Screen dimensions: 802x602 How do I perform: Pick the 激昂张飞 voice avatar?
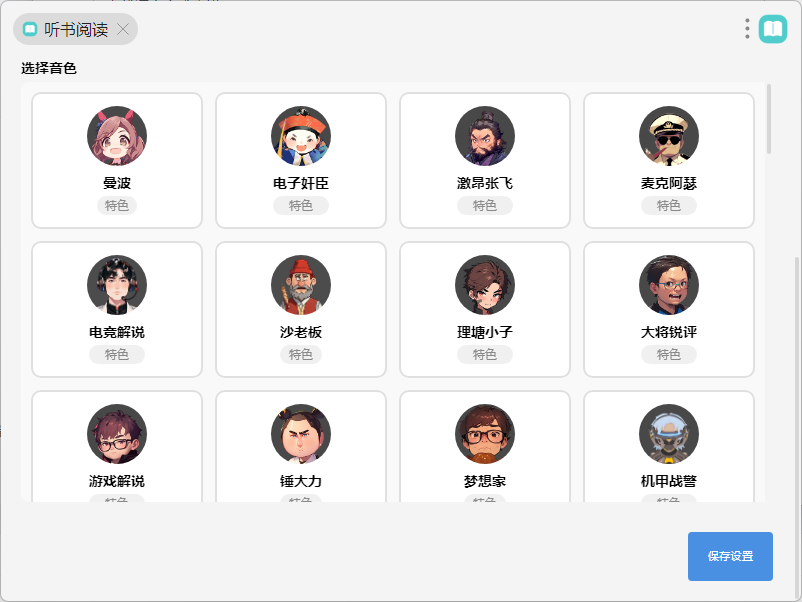[485, 136]
